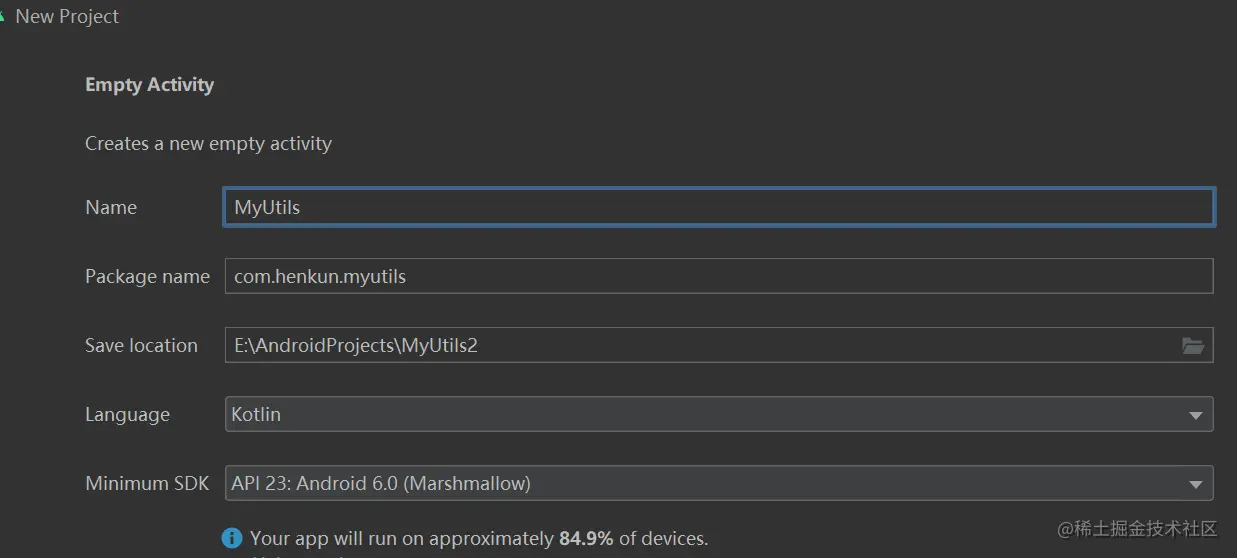Click the Language dropdown arrow
This screenshot has width=1237, height=558.
(x=1196, y=415)
